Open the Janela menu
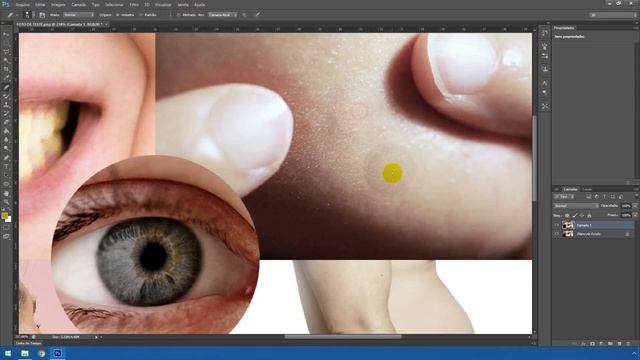The image size is (640, 360). tap(183, 4)
